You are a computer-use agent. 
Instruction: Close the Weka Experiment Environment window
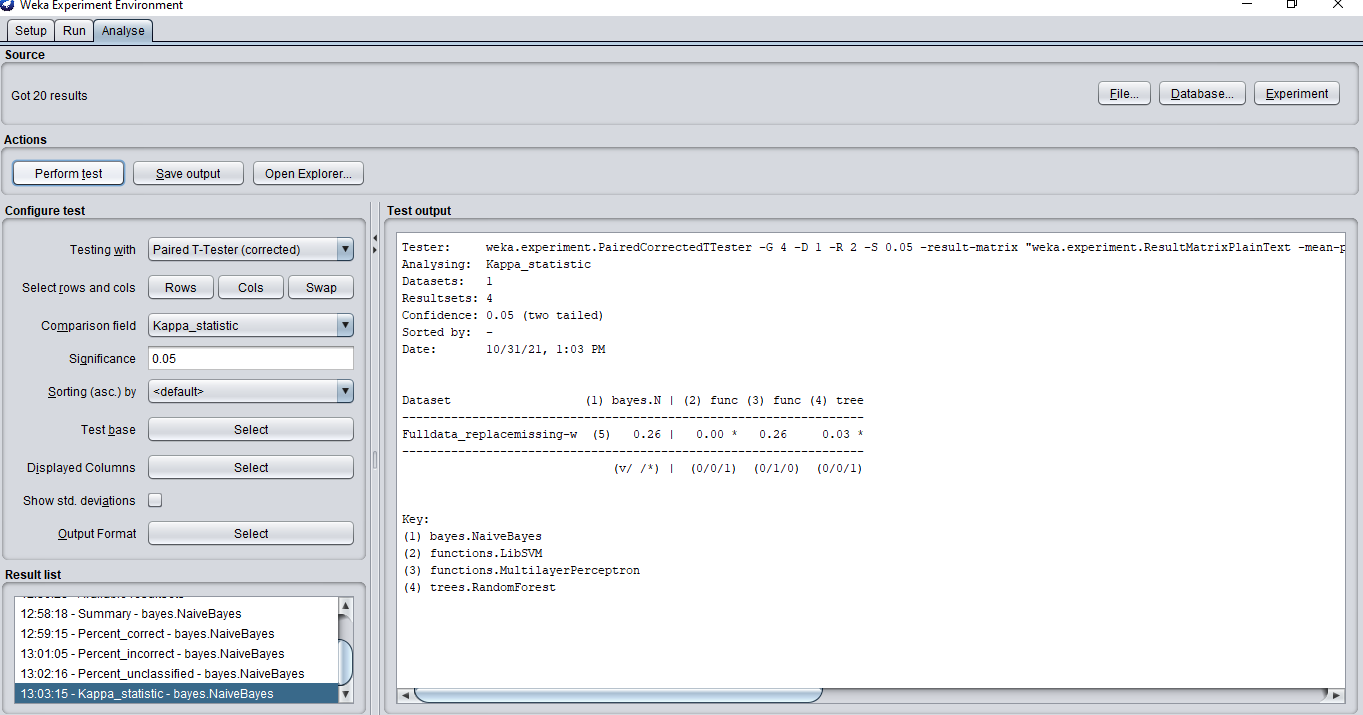coord(1338,5)
